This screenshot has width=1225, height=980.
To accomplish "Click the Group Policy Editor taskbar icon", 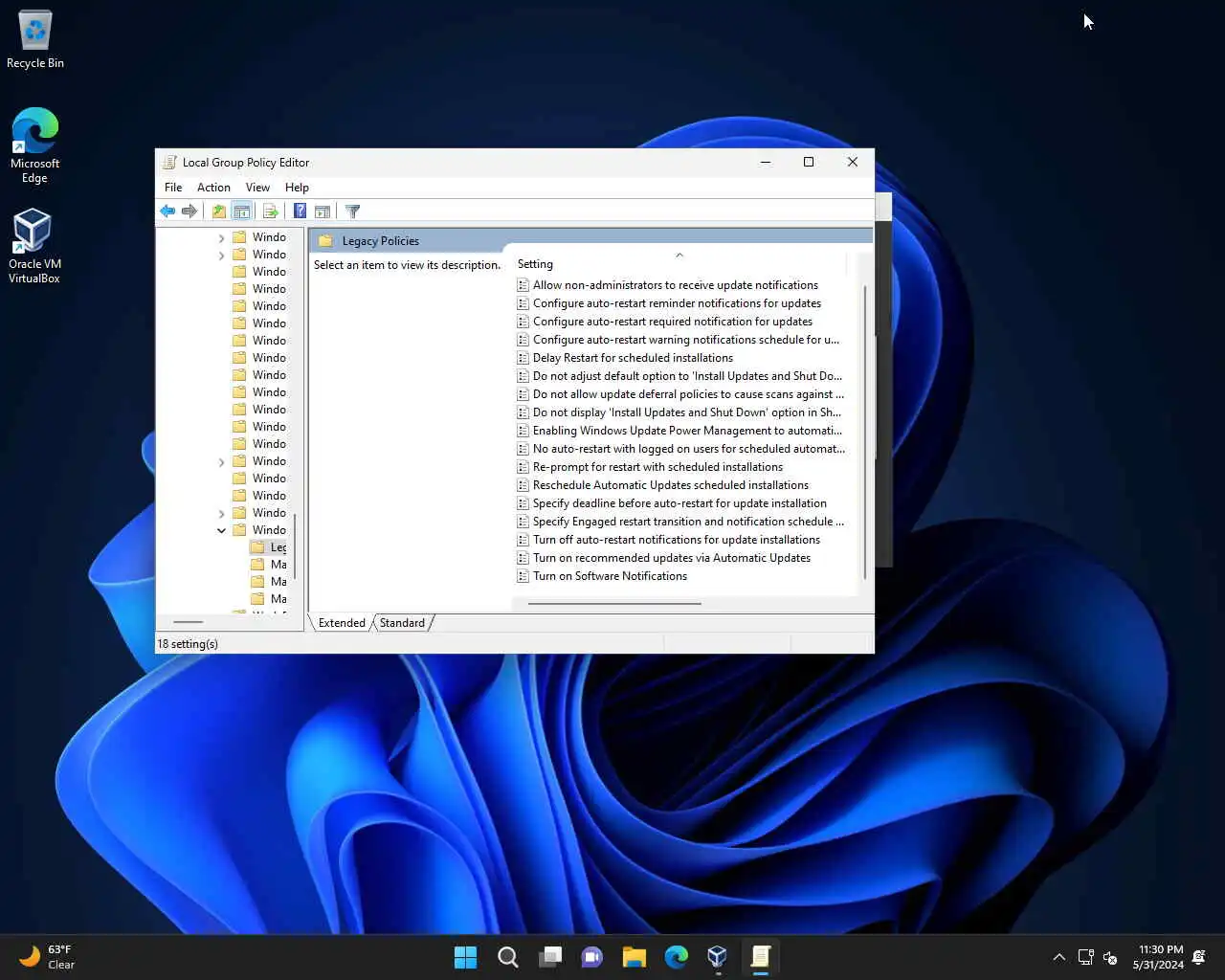I will click(761, 957).
